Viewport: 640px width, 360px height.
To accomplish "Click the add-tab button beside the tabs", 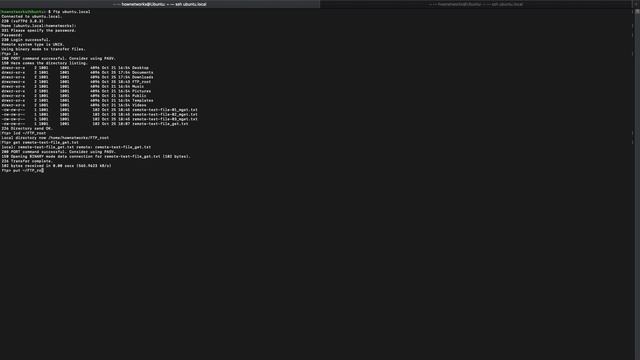I will click(636, 4).
